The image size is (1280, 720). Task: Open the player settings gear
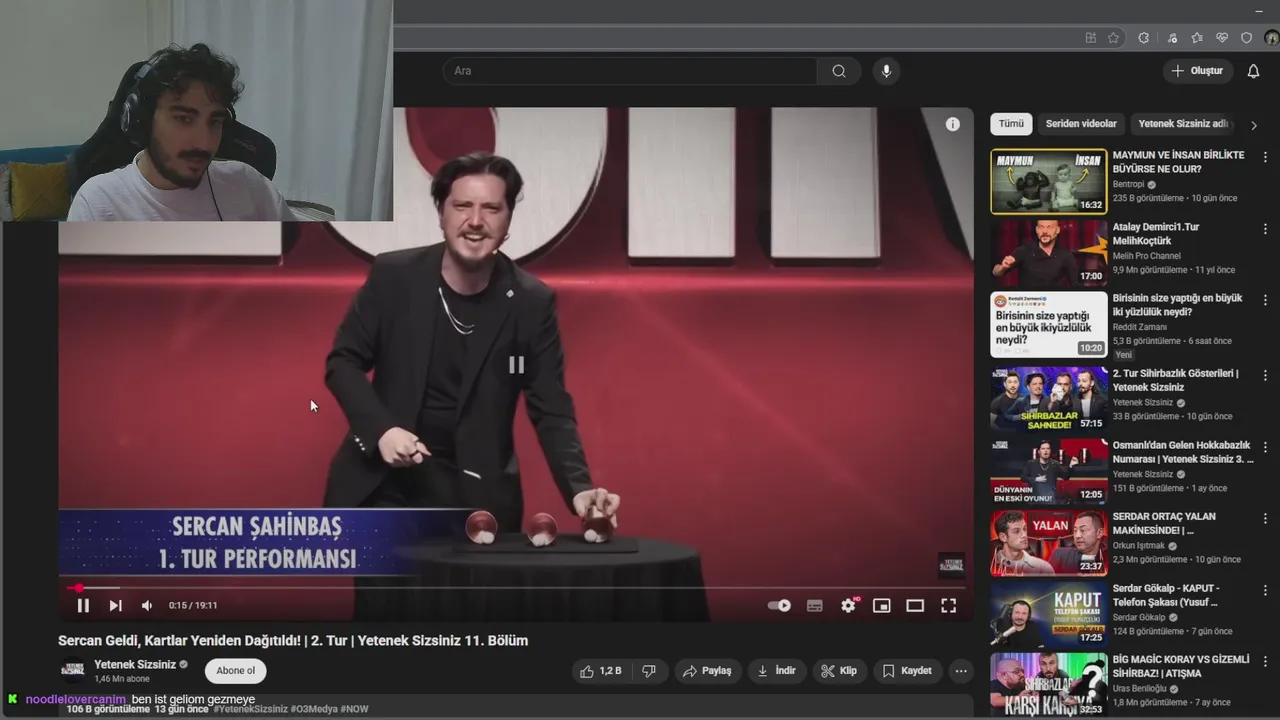point(849,605)
